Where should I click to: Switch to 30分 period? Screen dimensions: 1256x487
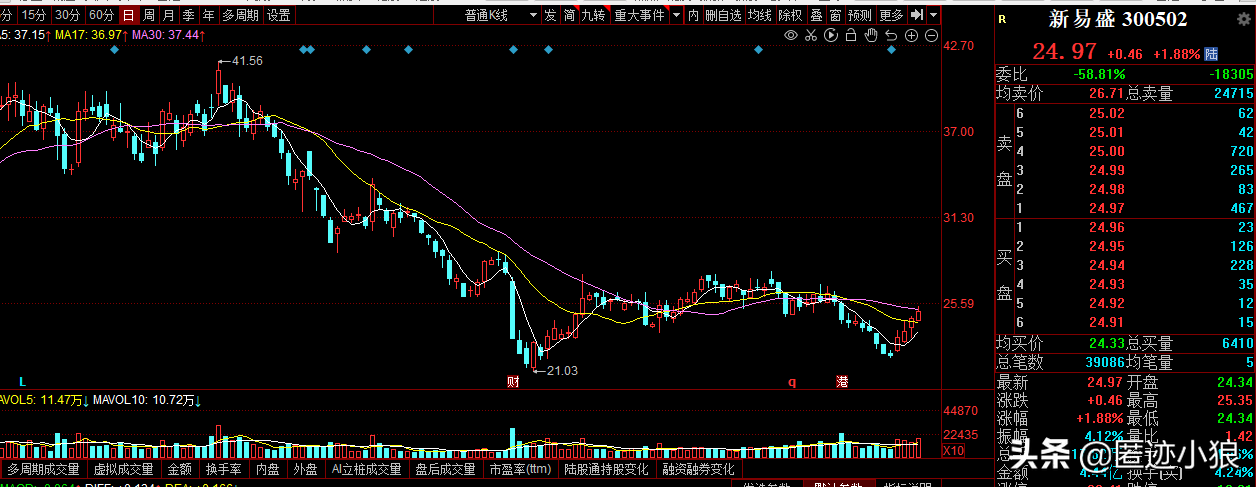[x=67, y=15]
